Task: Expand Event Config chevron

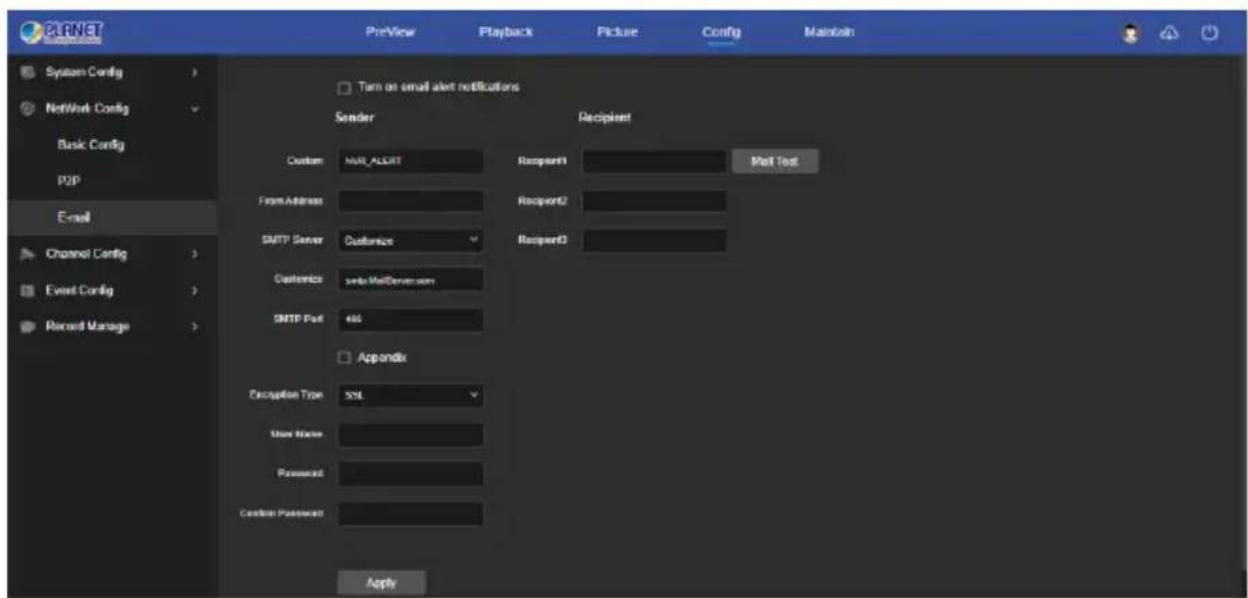Action: (x=194, y=291)
